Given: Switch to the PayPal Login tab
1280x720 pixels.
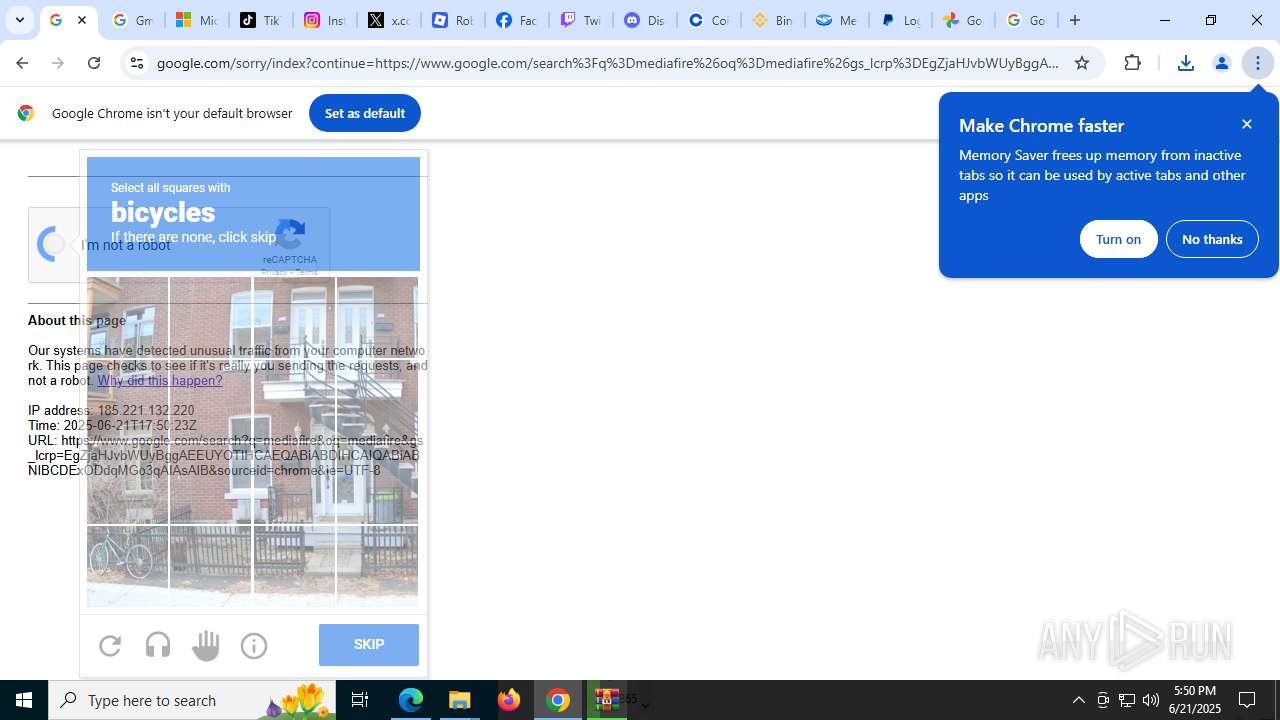Looking at the screenshot, I should [x=899, y=20].
